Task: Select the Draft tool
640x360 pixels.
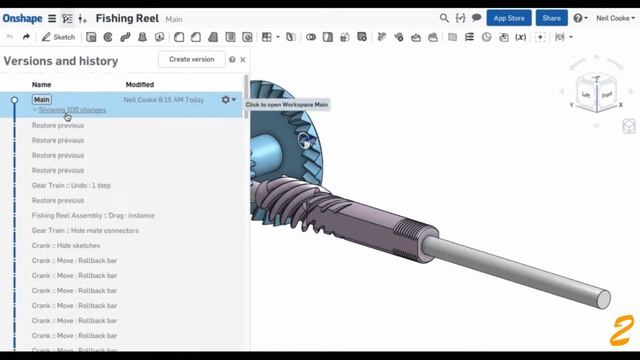Action: (213, 37)
